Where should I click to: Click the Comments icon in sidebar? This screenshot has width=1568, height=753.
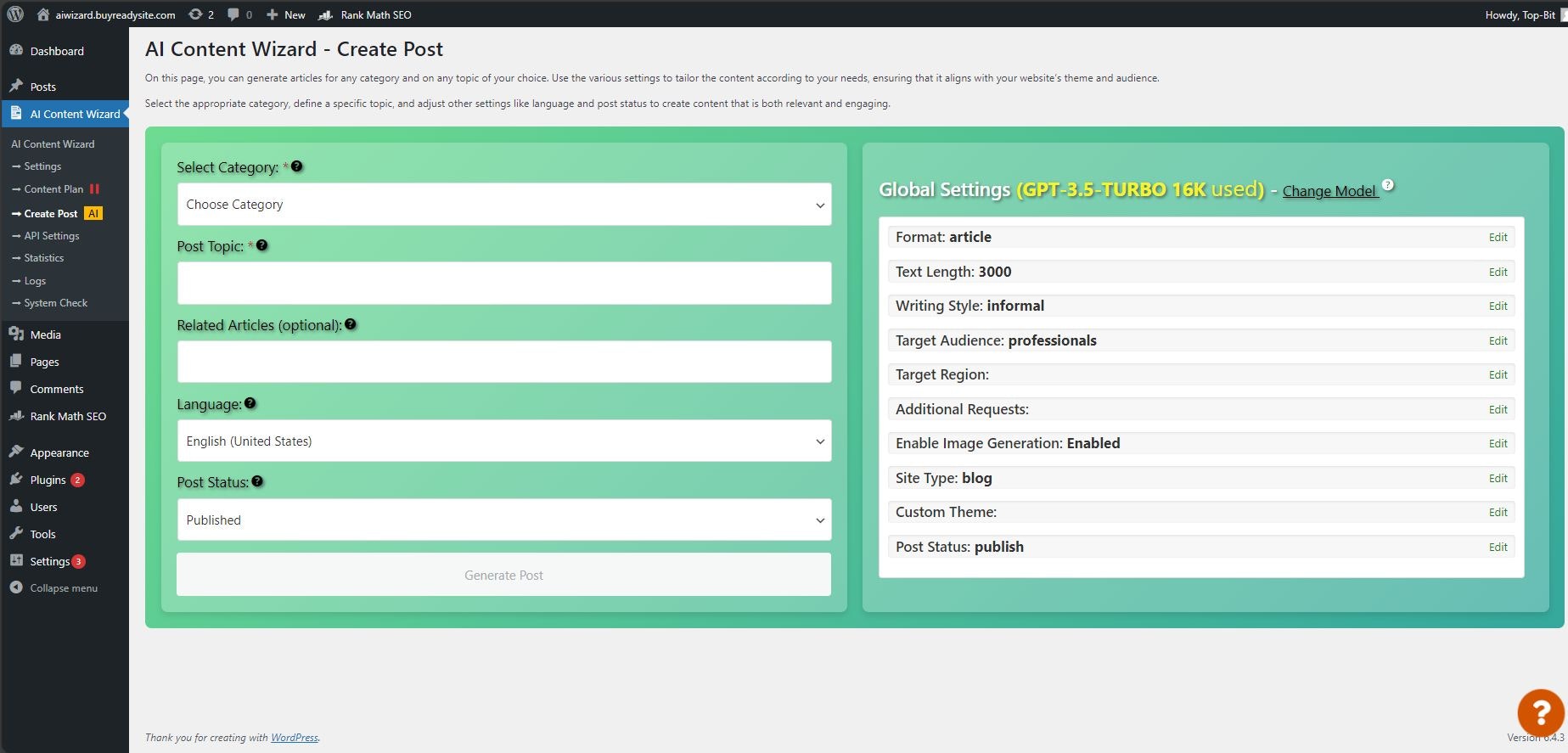pyautogui.click(x=16, y=388)
